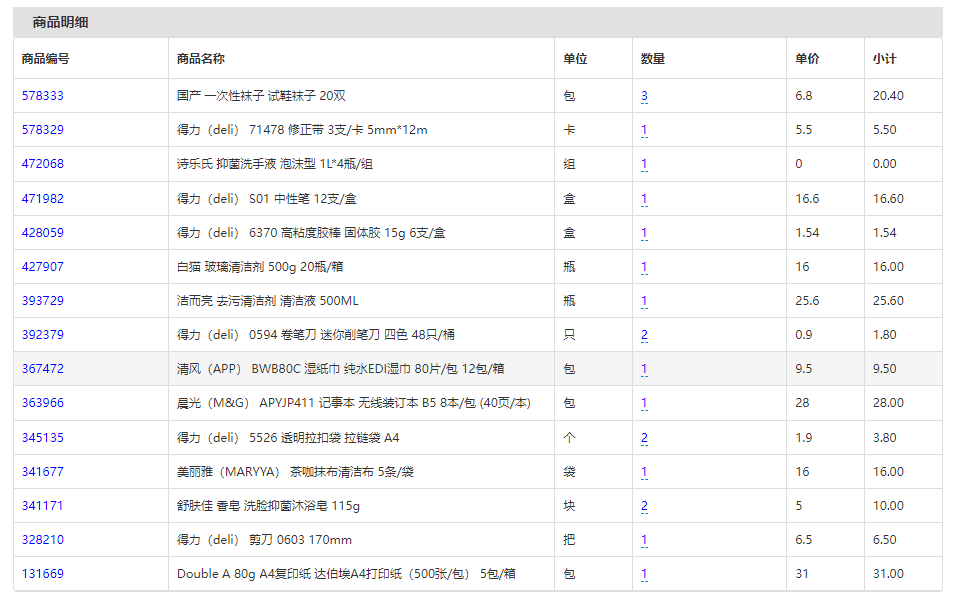Click quantity 1 in row 427907
The image size is (968, 595).
(x=644, y=267)
